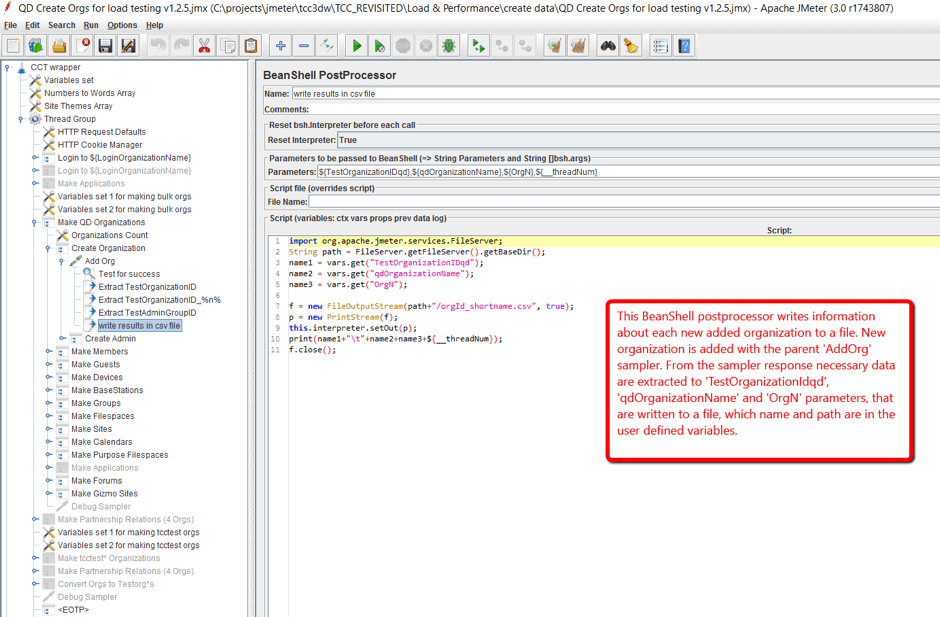Collapse the Thread Group node

(x=21, y=119)
